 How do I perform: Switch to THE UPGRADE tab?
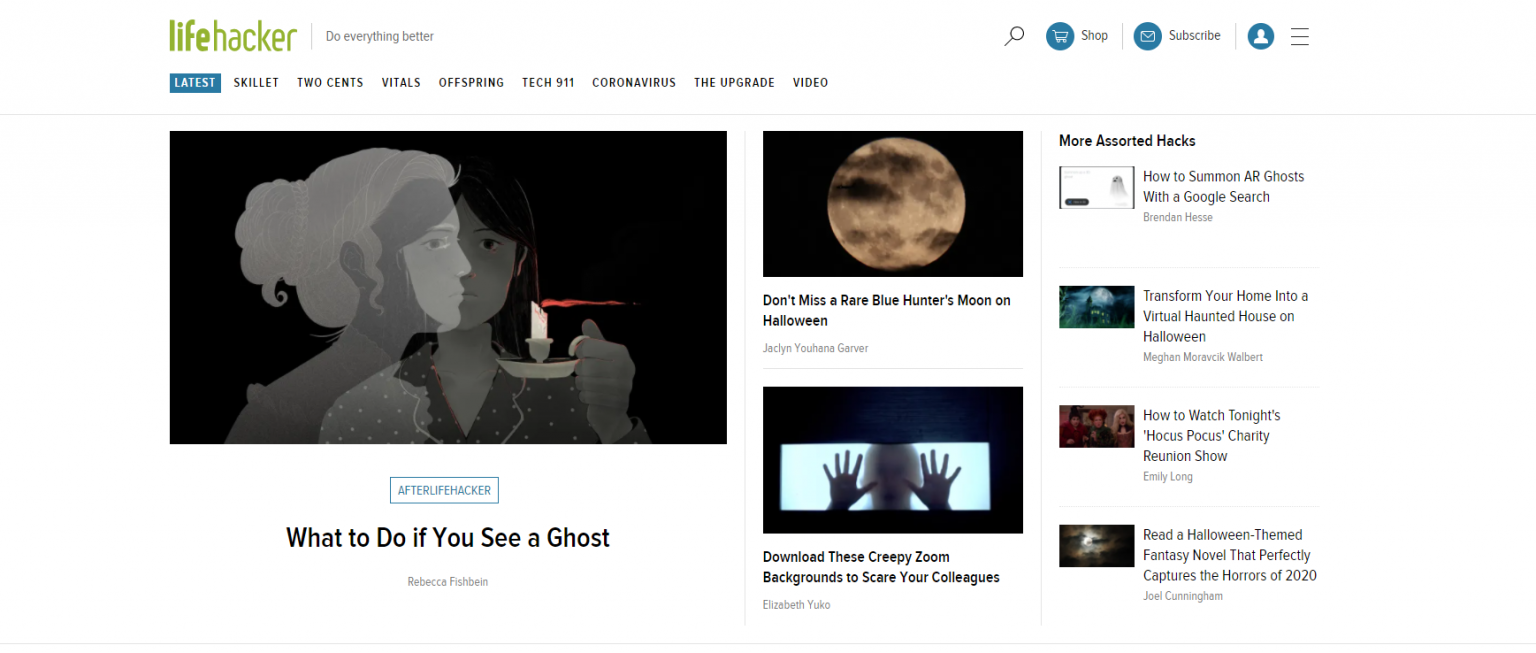[x=734, y=82]
